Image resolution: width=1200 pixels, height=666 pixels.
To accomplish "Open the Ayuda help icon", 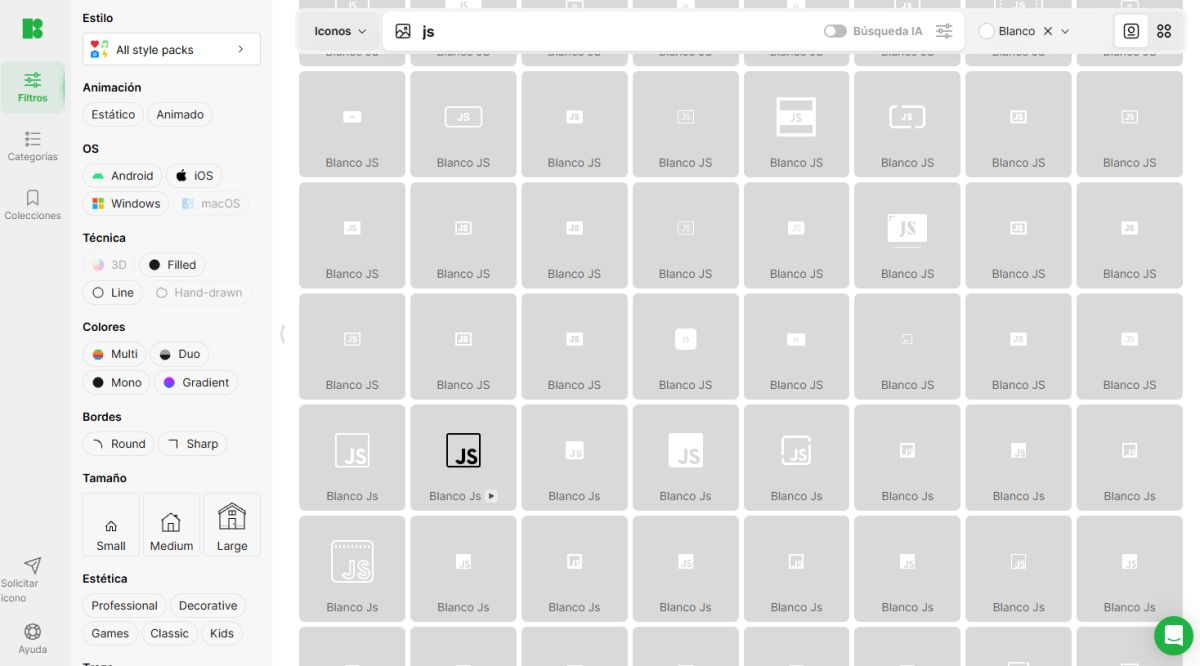I will pos(32,632).
